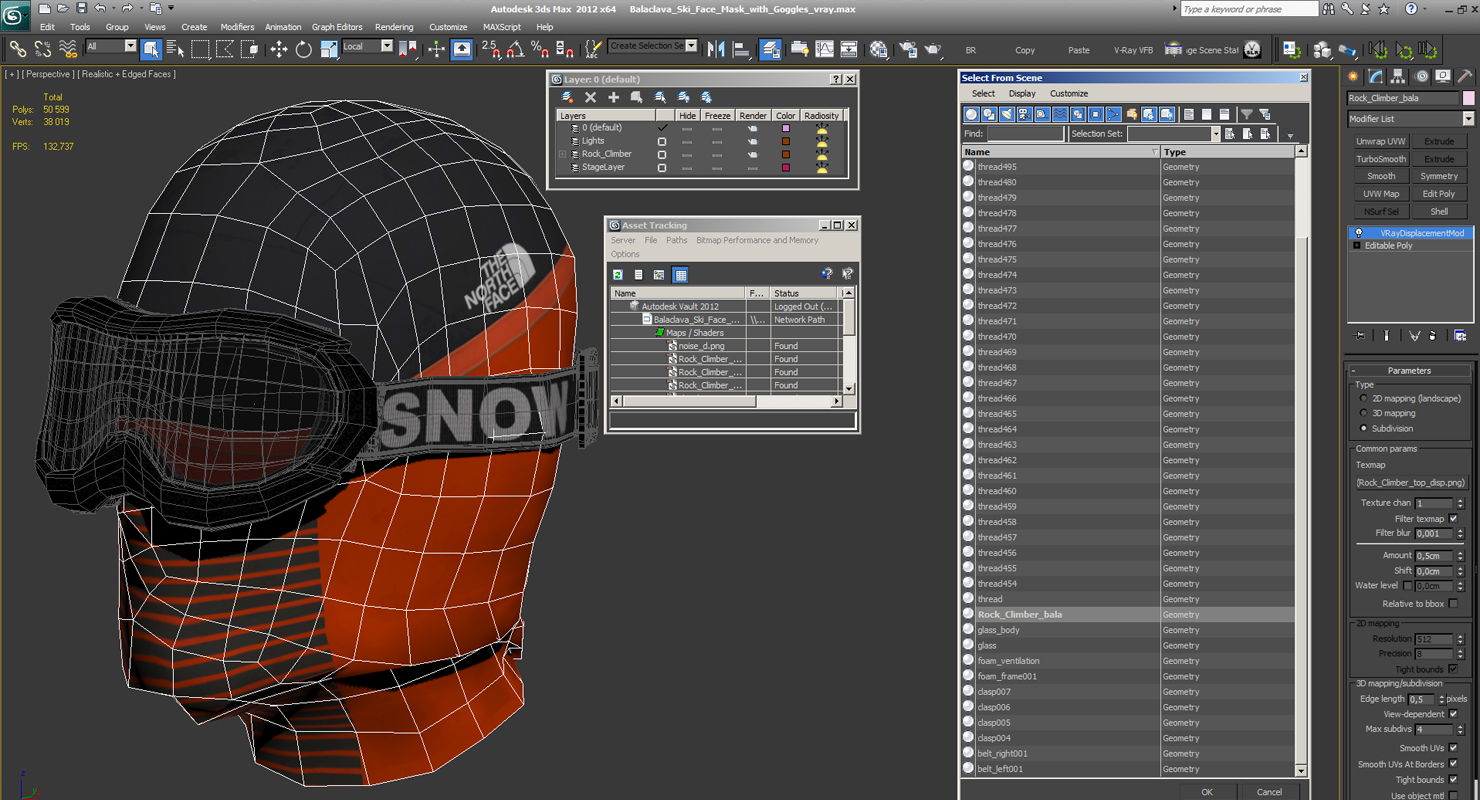Enable the Water level checkbox

(1407, 585)
